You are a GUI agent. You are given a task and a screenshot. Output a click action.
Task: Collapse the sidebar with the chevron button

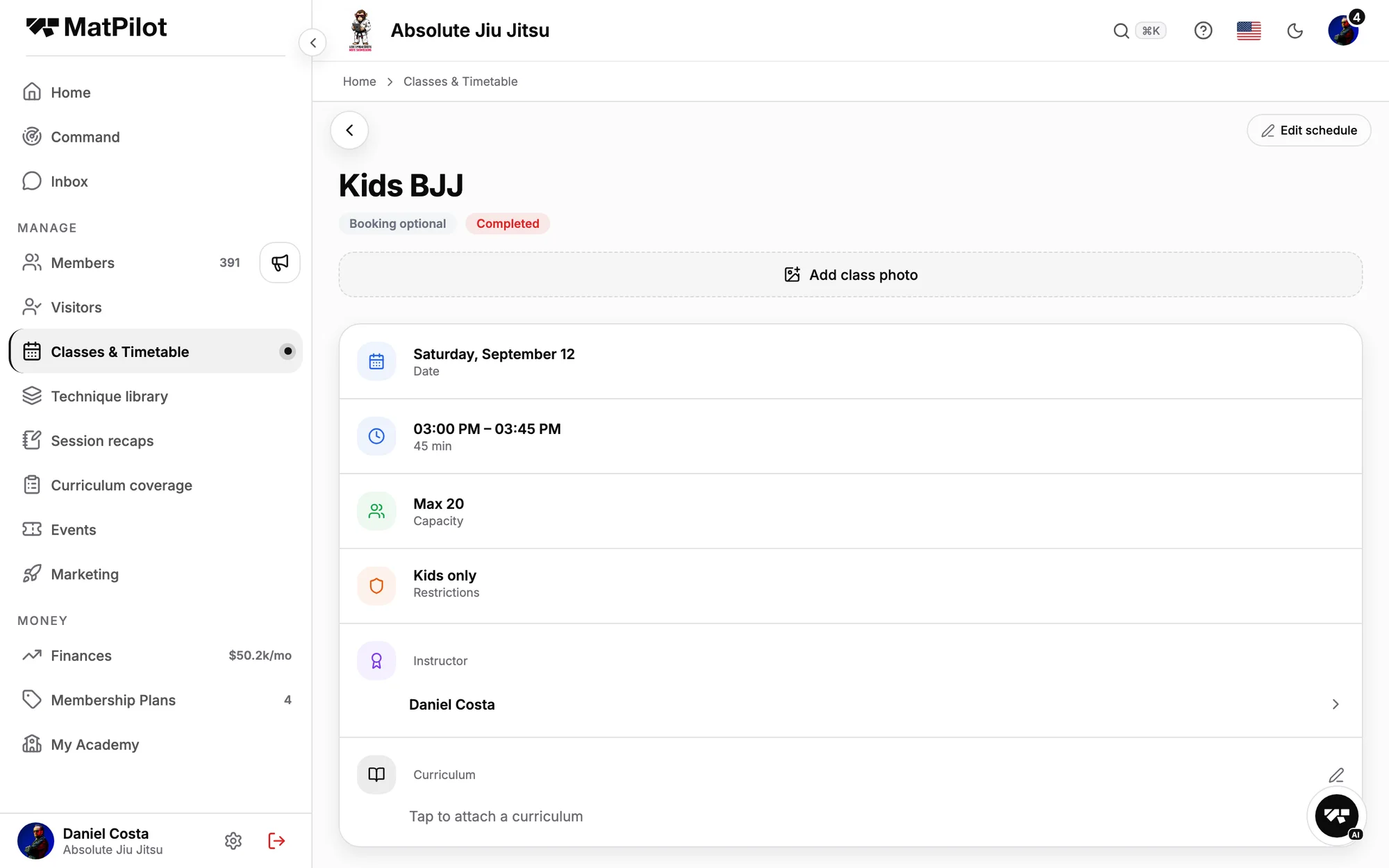pyautogui.click(x=313, y=43)
